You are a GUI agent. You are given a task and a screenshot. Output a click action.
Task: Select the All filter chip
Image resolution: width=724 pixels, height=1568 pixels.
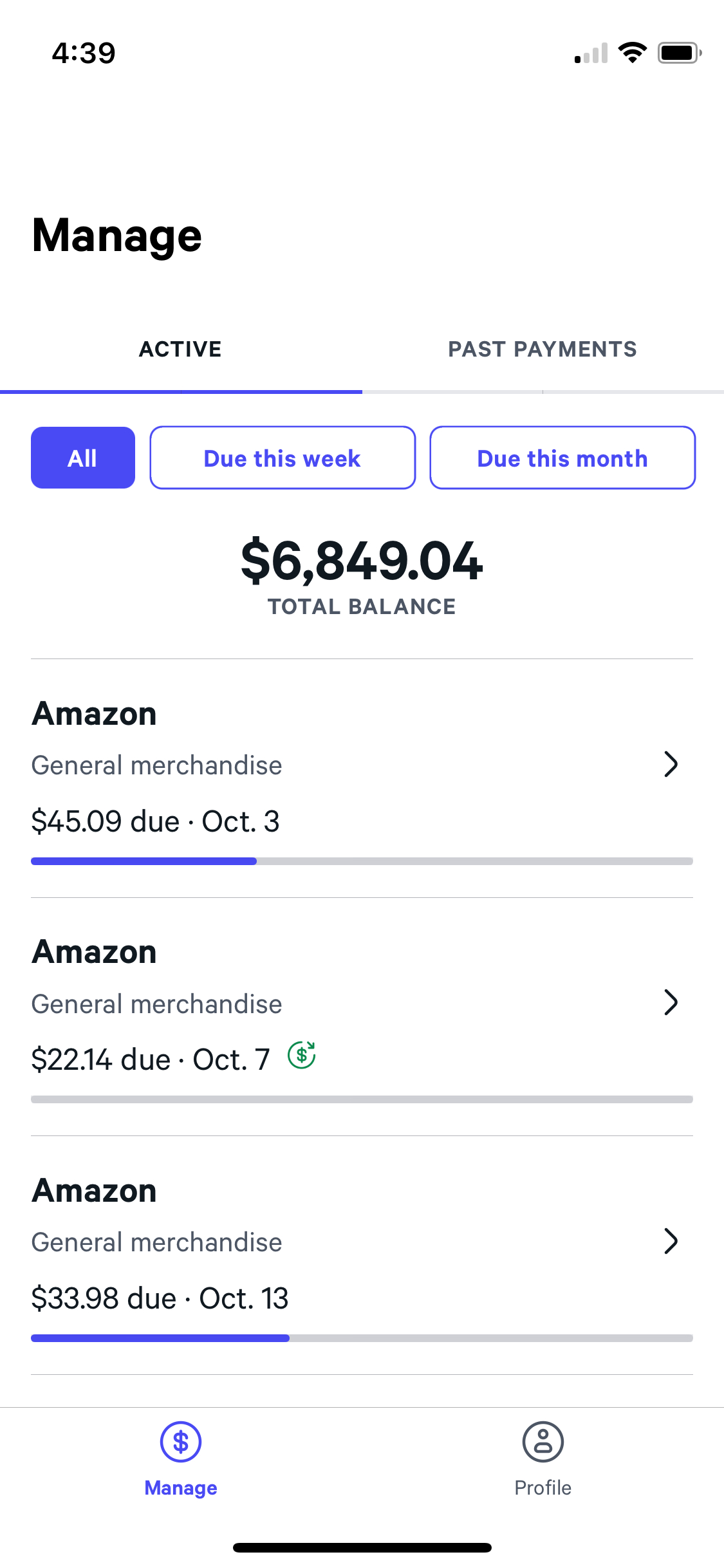click(82, 458)
